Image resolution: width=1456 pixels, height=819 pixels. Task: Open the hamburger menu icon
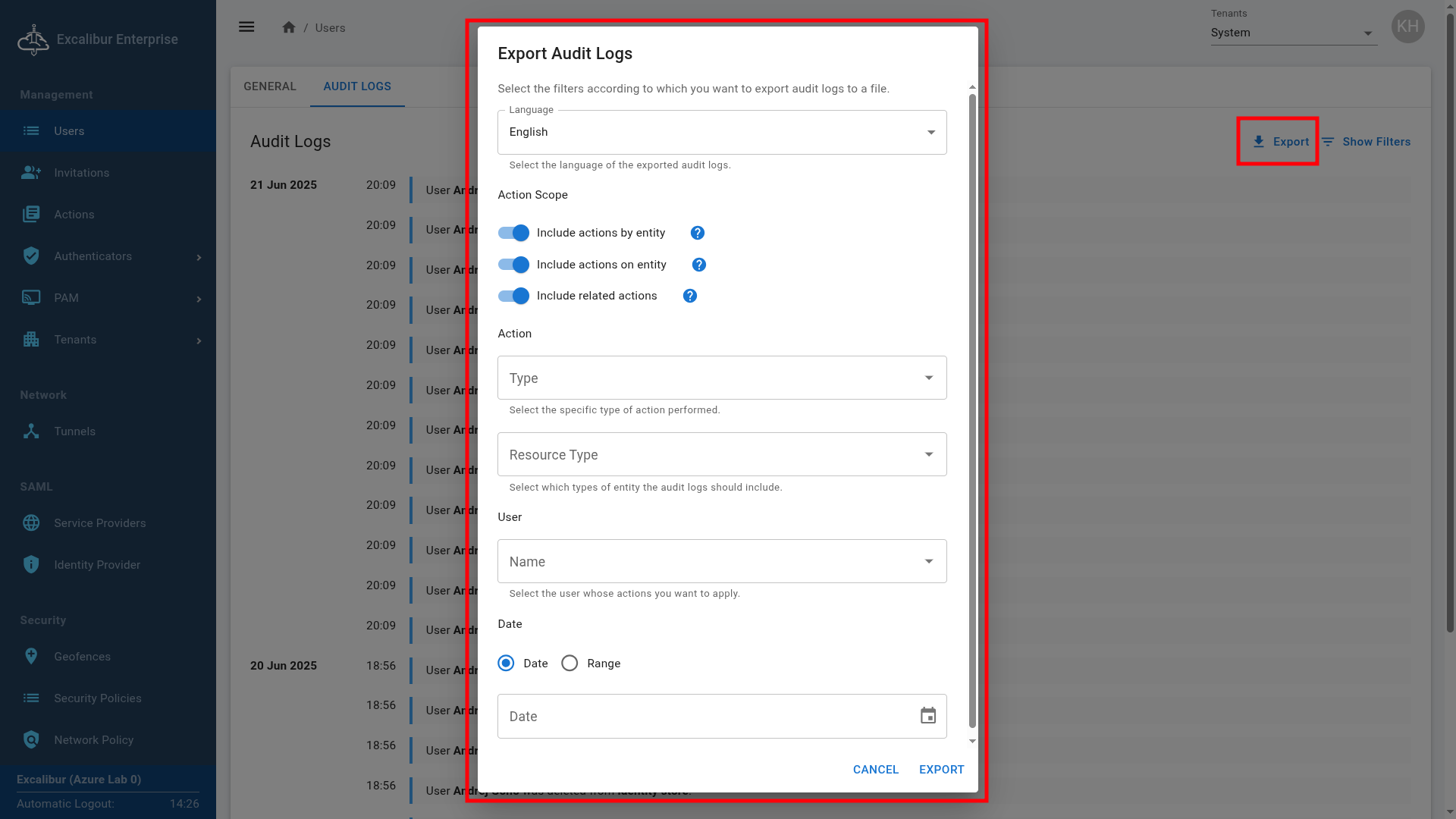pyautogui.click(x=246, y=27)
